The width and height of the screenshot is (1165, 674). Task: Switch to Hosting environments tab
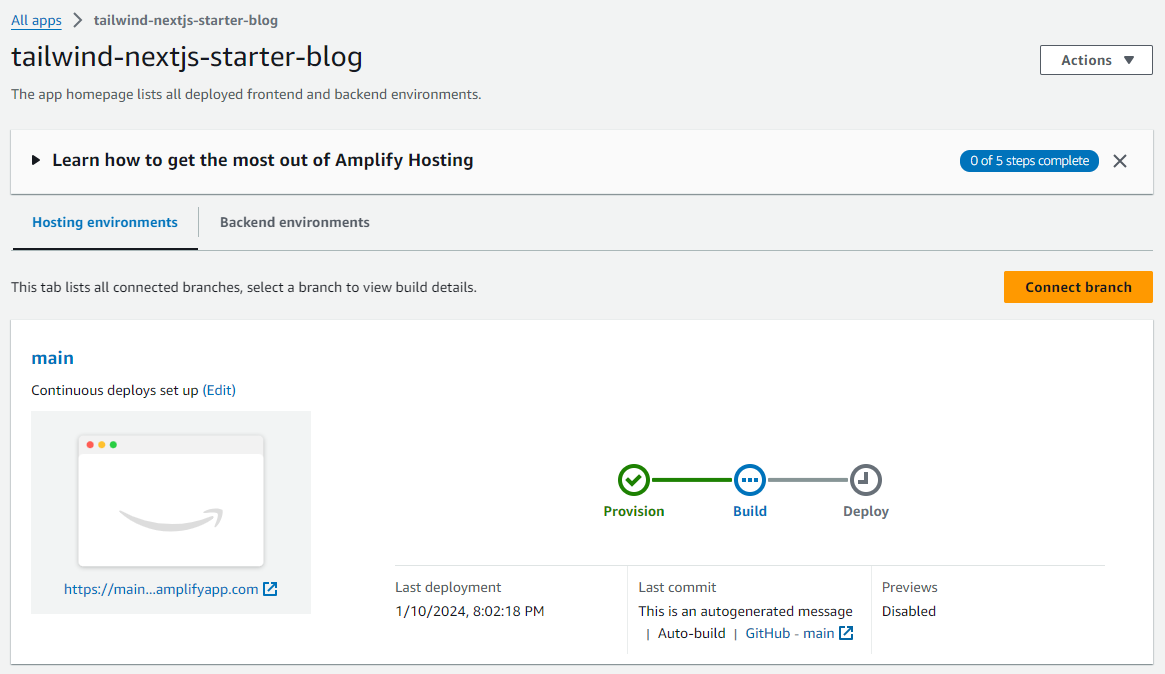tap(105, 222)
